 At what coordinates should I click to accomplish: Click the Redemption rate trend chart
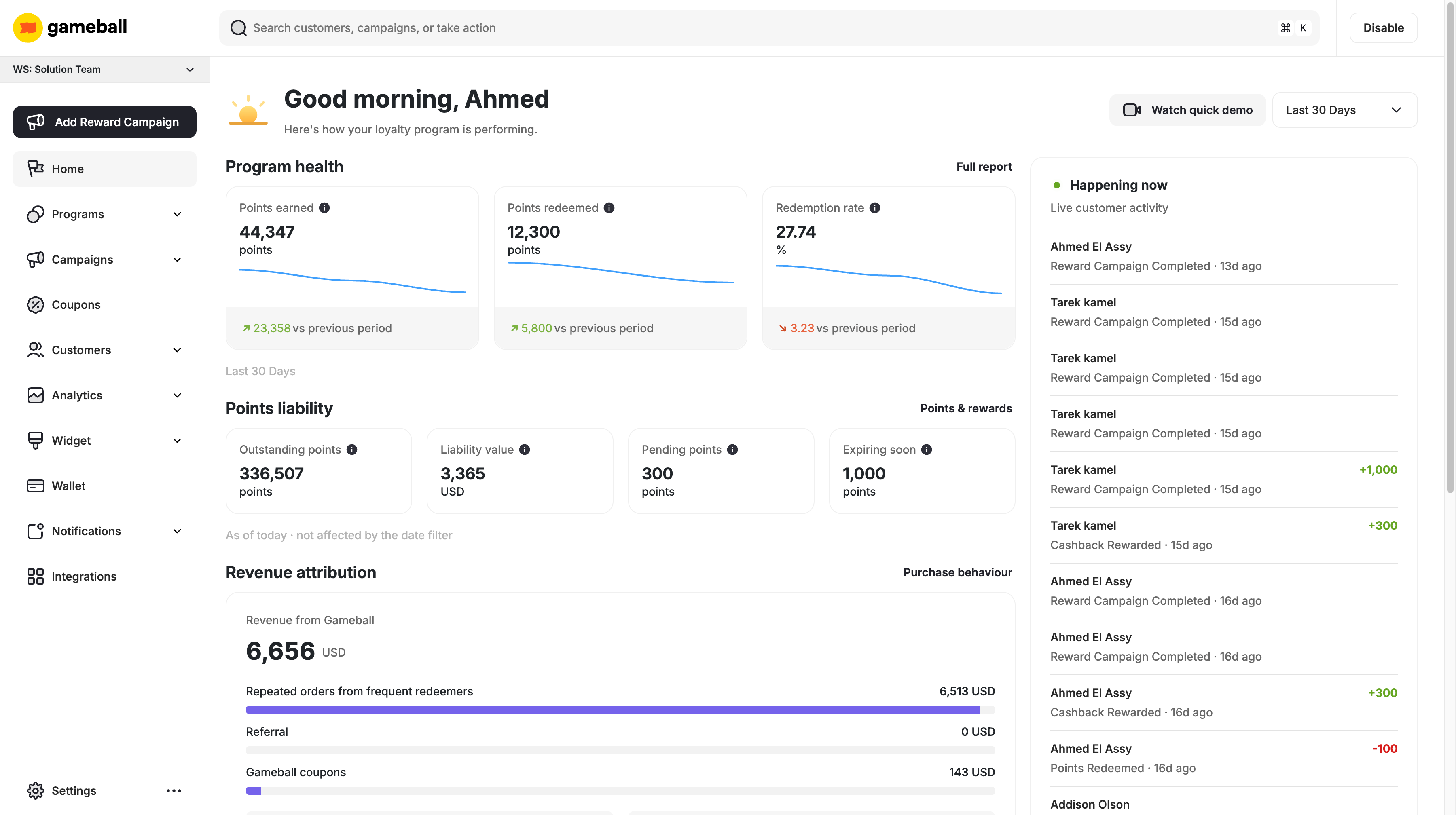pyautogui.click(x=889, y=279)
